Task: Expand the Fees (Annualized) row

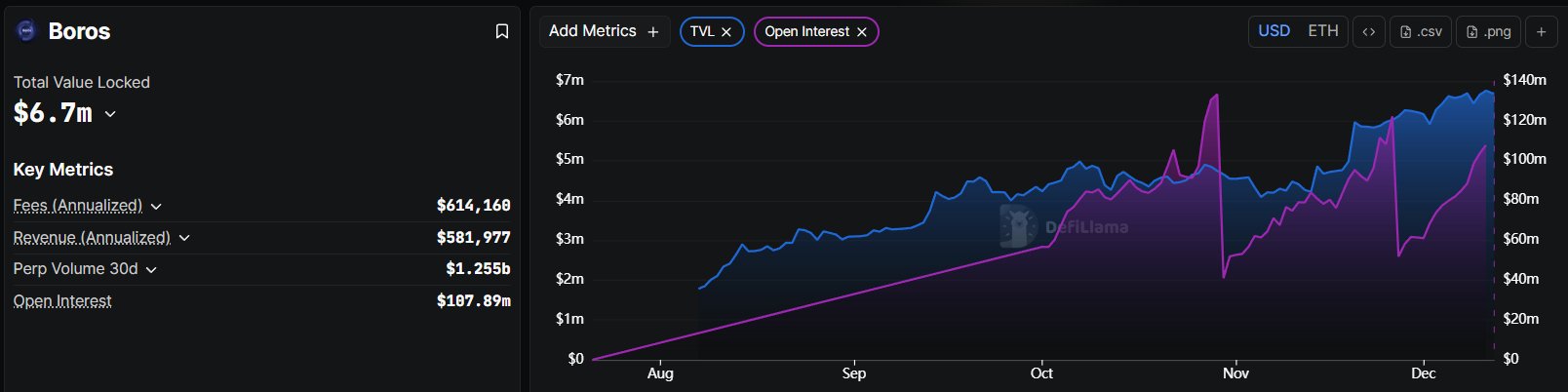Action: 156,206
